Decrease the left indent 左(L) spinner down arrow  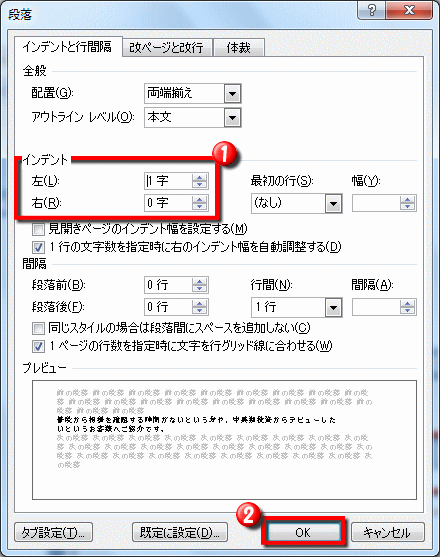tap(199, 184)
